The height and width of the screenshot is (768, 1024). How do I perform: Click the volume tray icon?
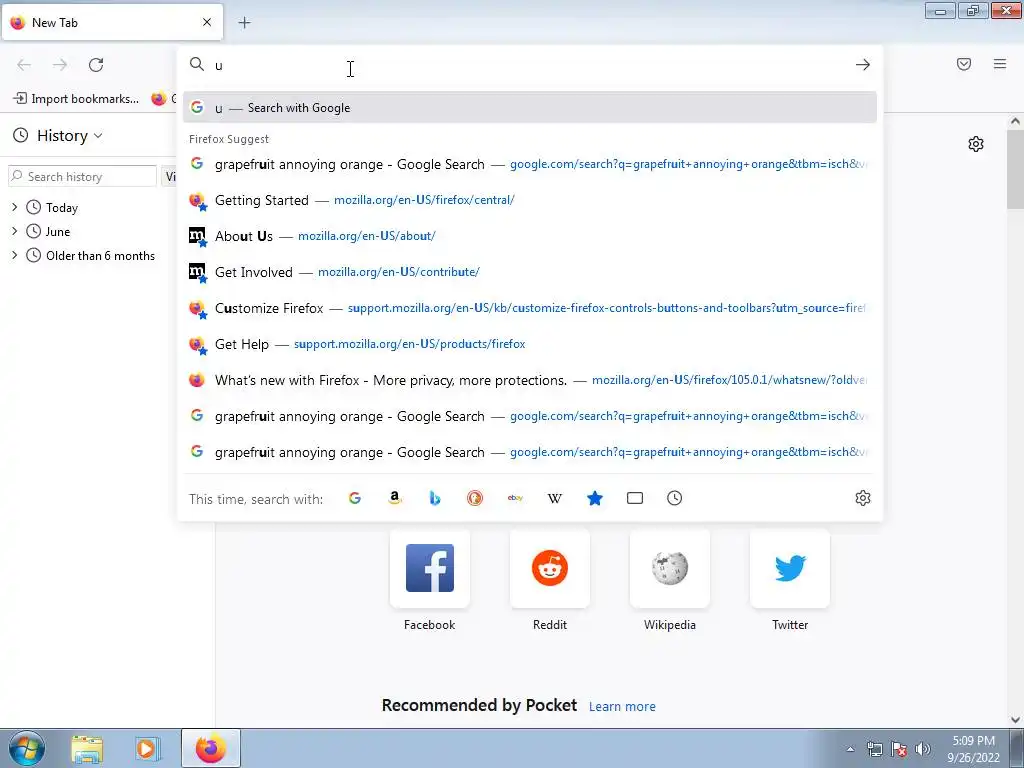pos(922,749)
